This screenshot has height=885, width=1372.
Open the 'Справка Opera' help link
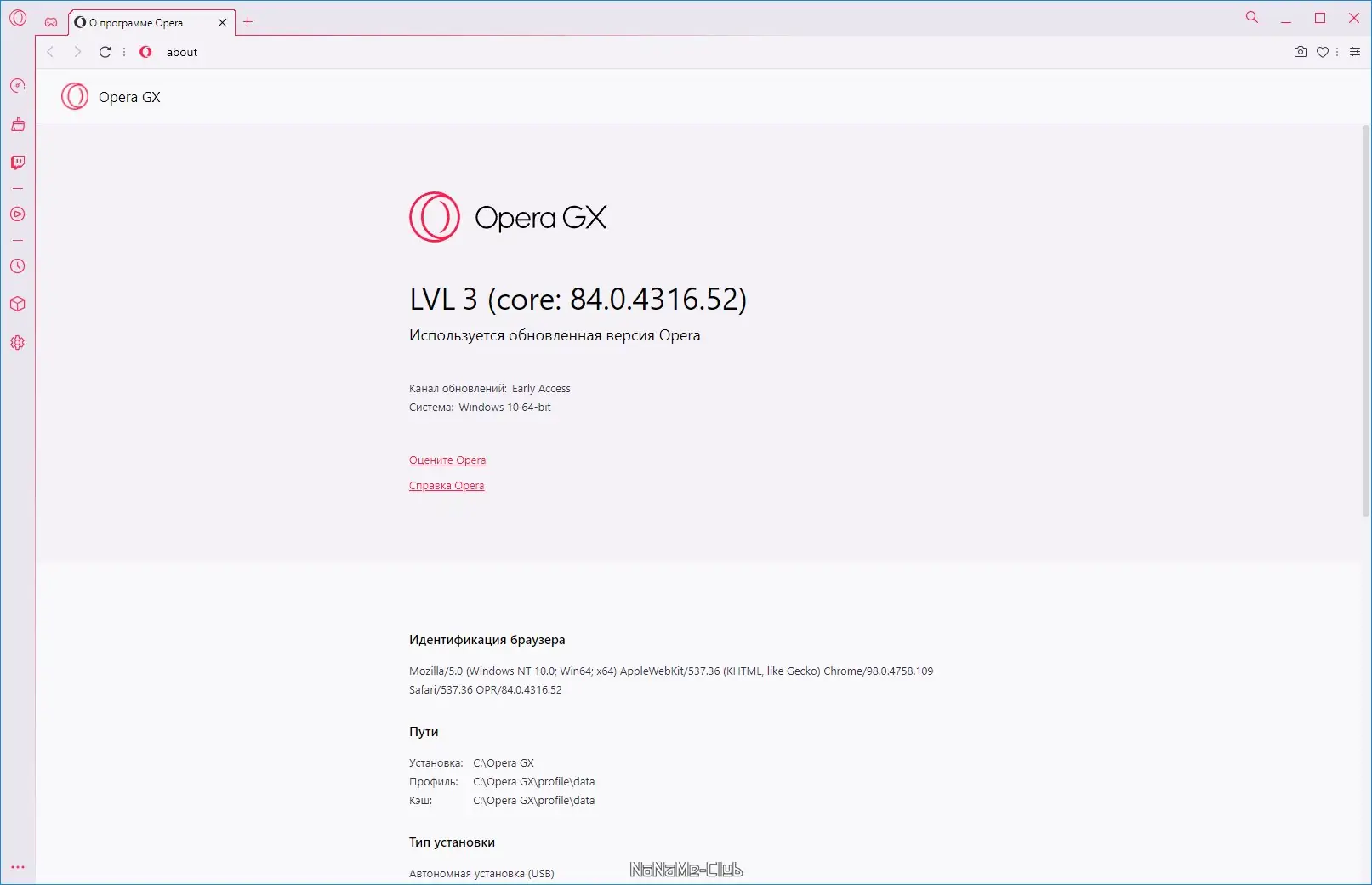(x=446, y=485)
